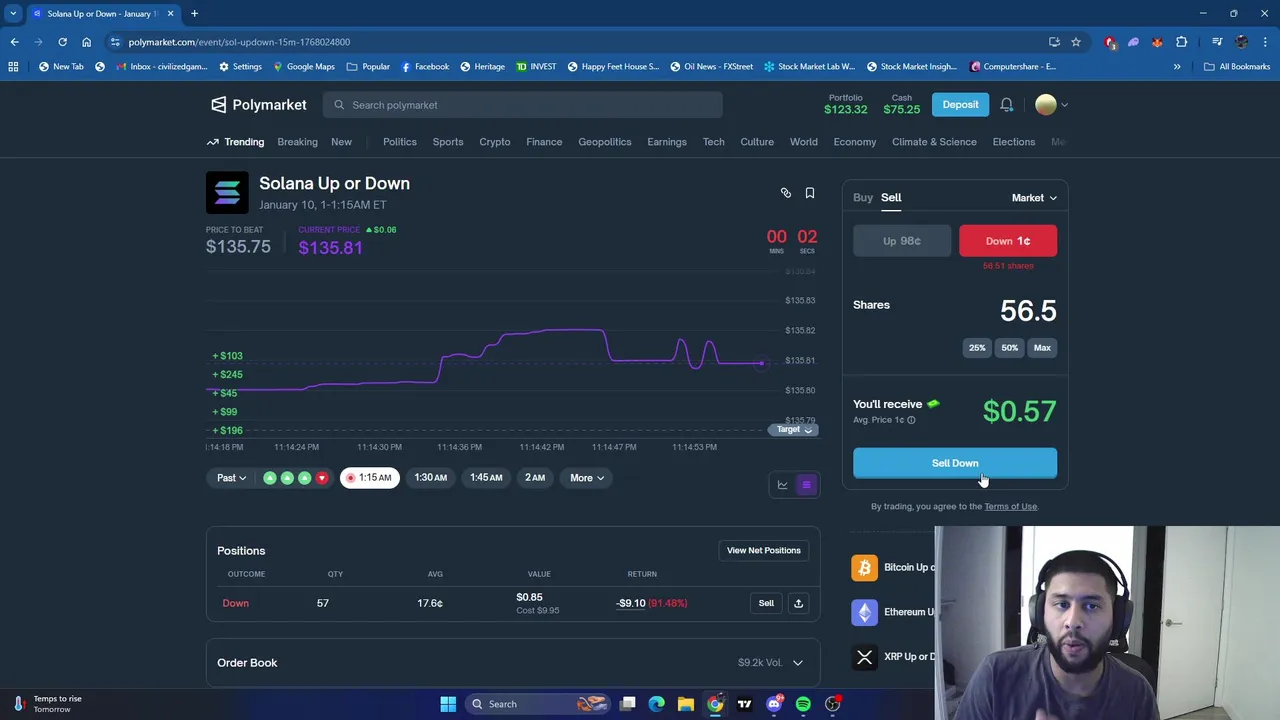The width and height of the screenshot is (1280, 720).
Task: Switch to the purple list view icon
Action: coord(806,485)
